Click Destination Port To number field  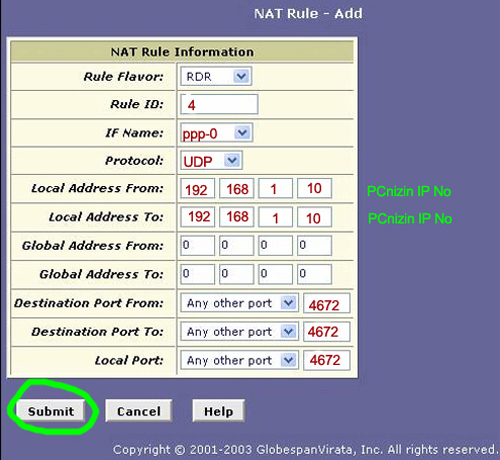pos(327,331)
